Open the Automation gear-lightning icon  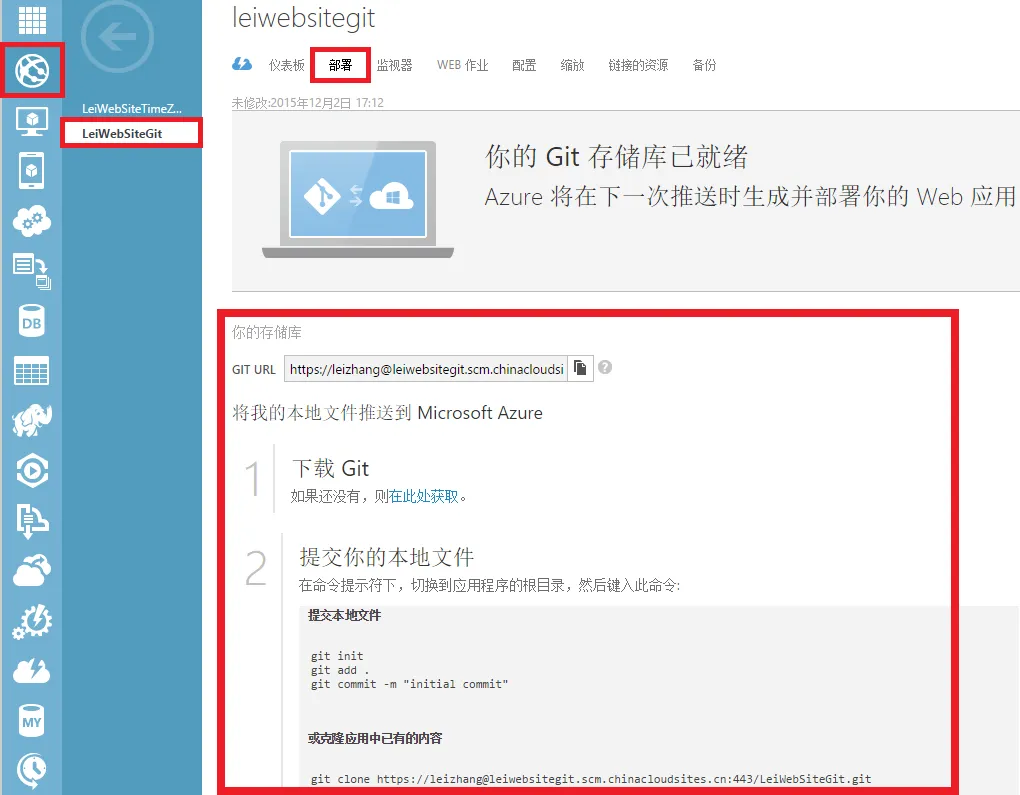pos(32,621)
